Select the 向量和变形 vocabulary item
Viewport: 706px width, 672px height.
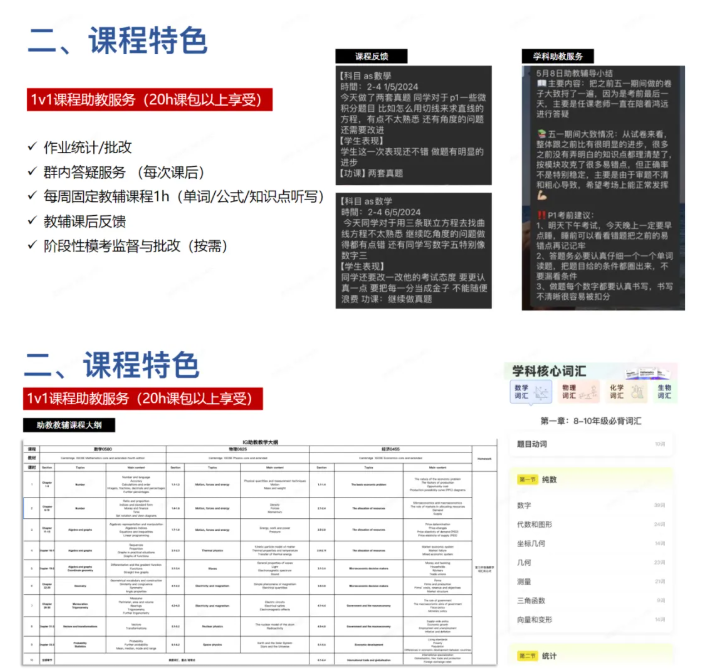(535, 620)
